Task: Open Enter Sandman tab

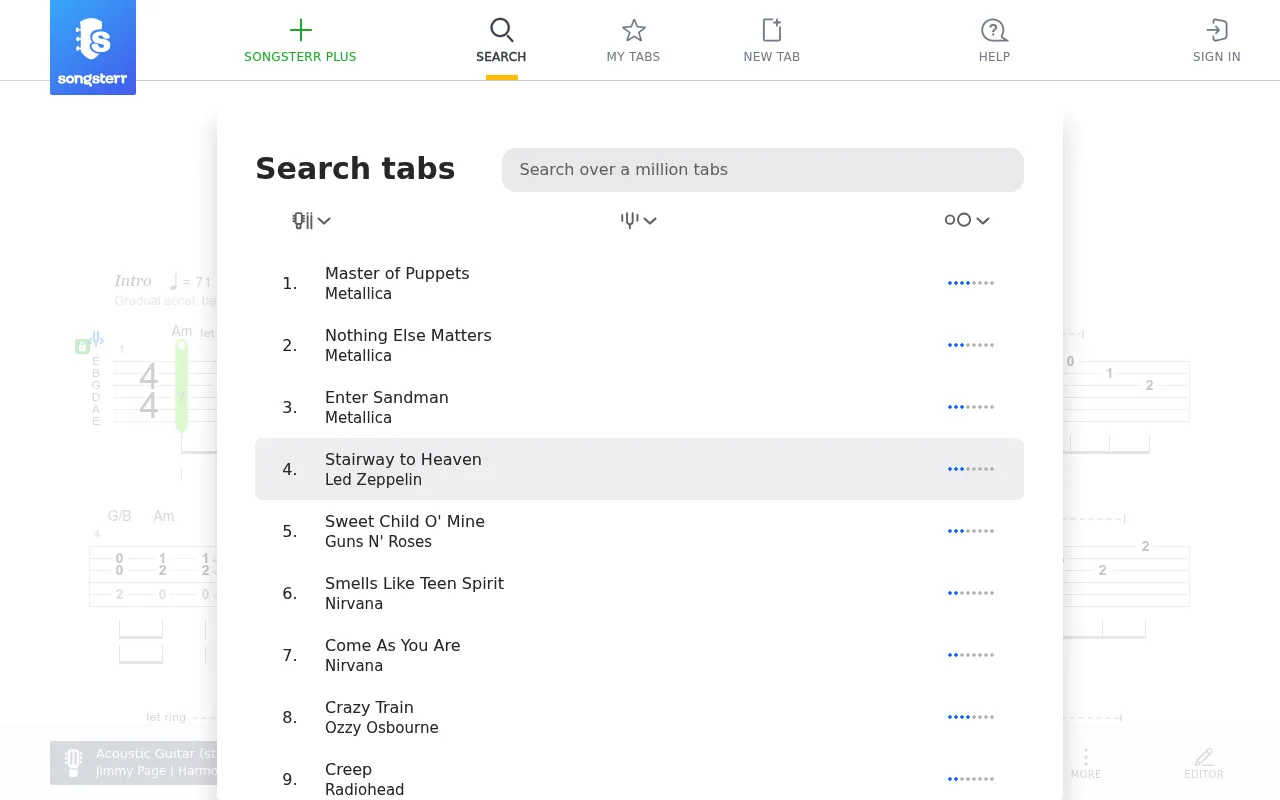Action: [639, 407]
